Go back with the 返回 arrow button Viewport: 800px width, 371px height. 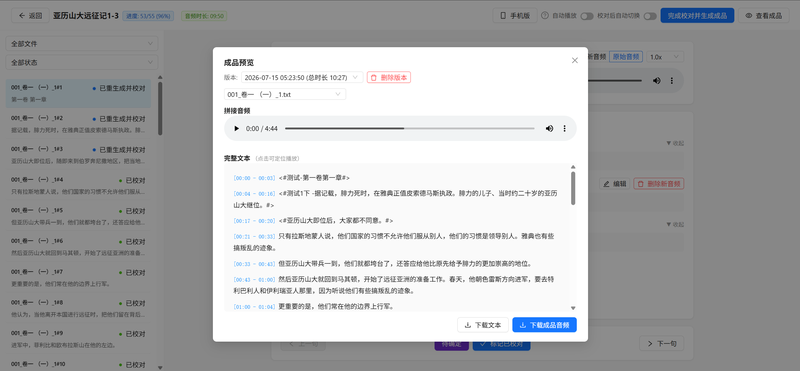(31, 15)
